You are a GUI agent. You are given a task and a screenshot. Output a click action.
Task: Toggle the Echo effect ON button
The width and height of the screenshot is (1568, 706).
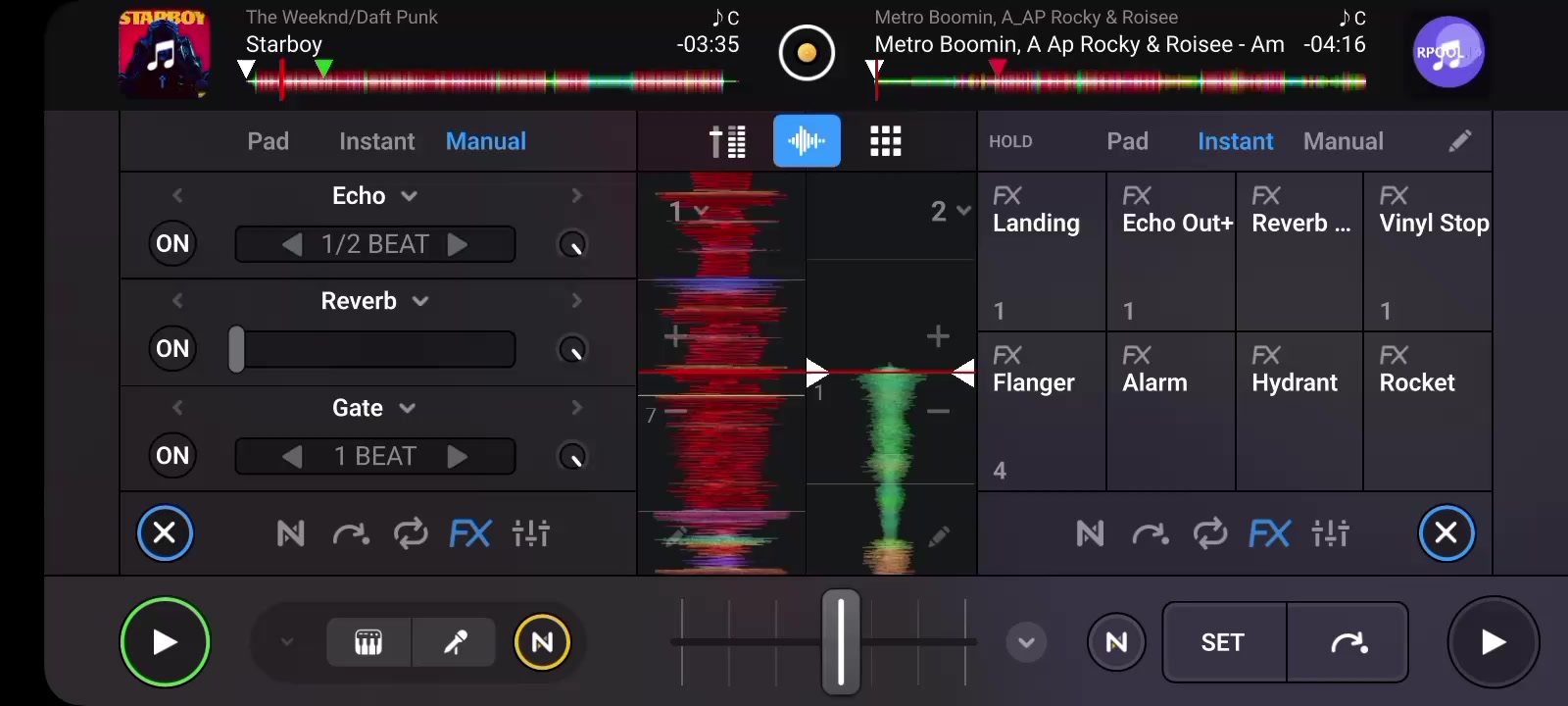click(172, 243)
